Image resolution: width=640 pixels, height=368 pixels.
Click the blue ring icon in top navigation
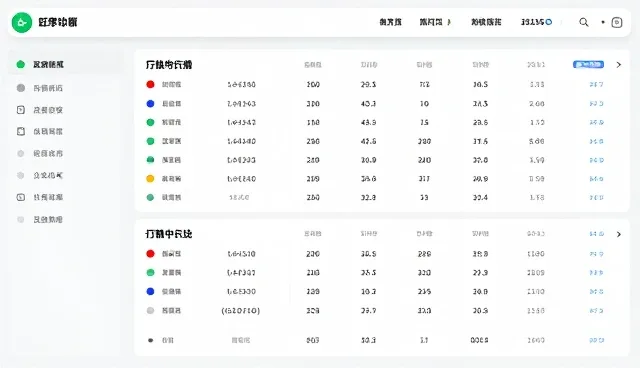pyautogui.click(x=549, y=22)
